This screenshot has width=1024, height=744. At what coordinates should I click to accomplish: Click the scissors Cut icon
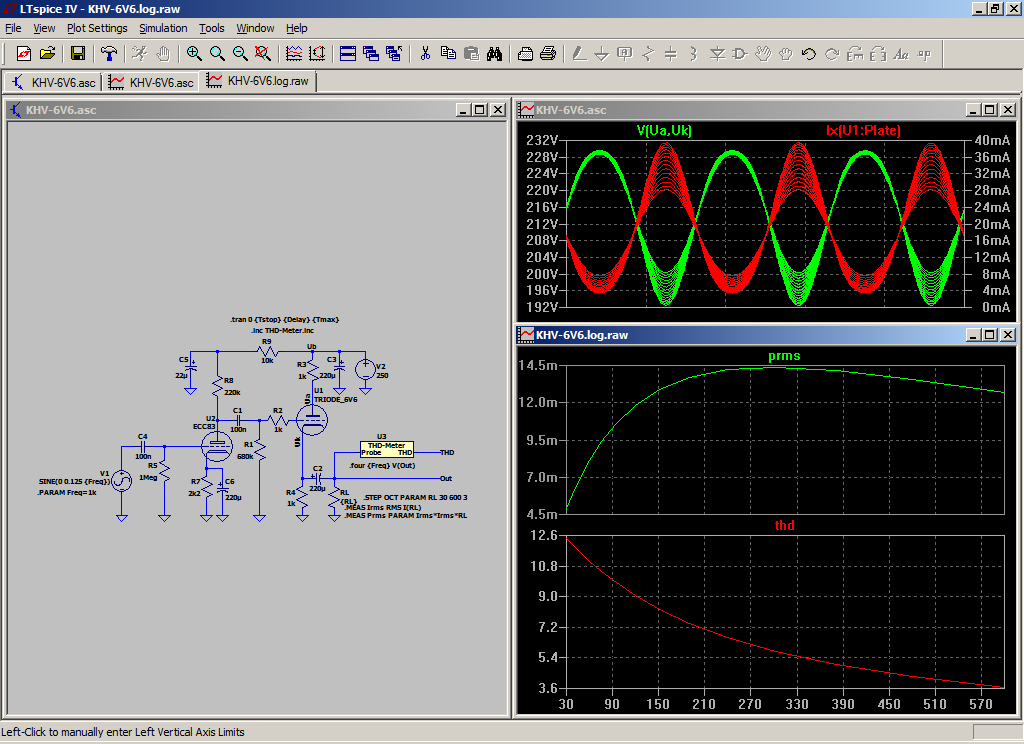pyautogui.click(x=425, y=53)
